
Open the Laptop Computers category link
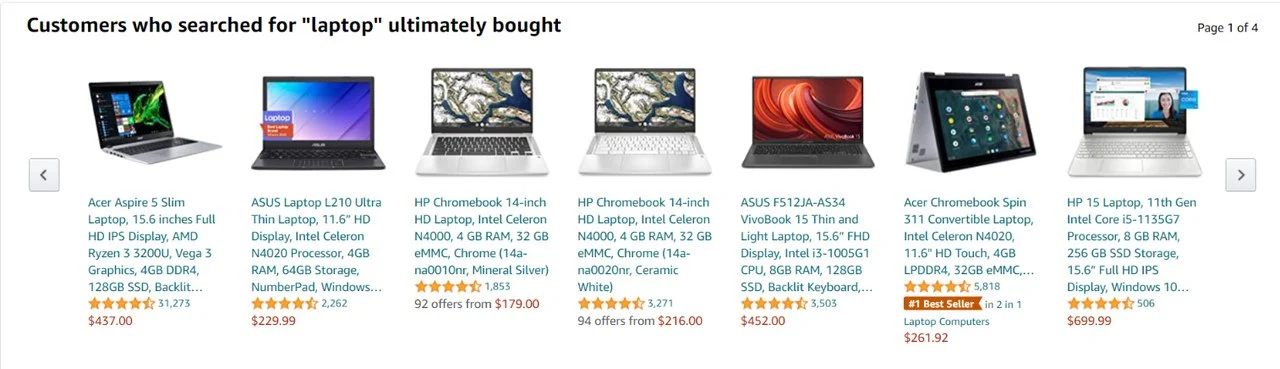pyautogui.click(x=946, y=321)
